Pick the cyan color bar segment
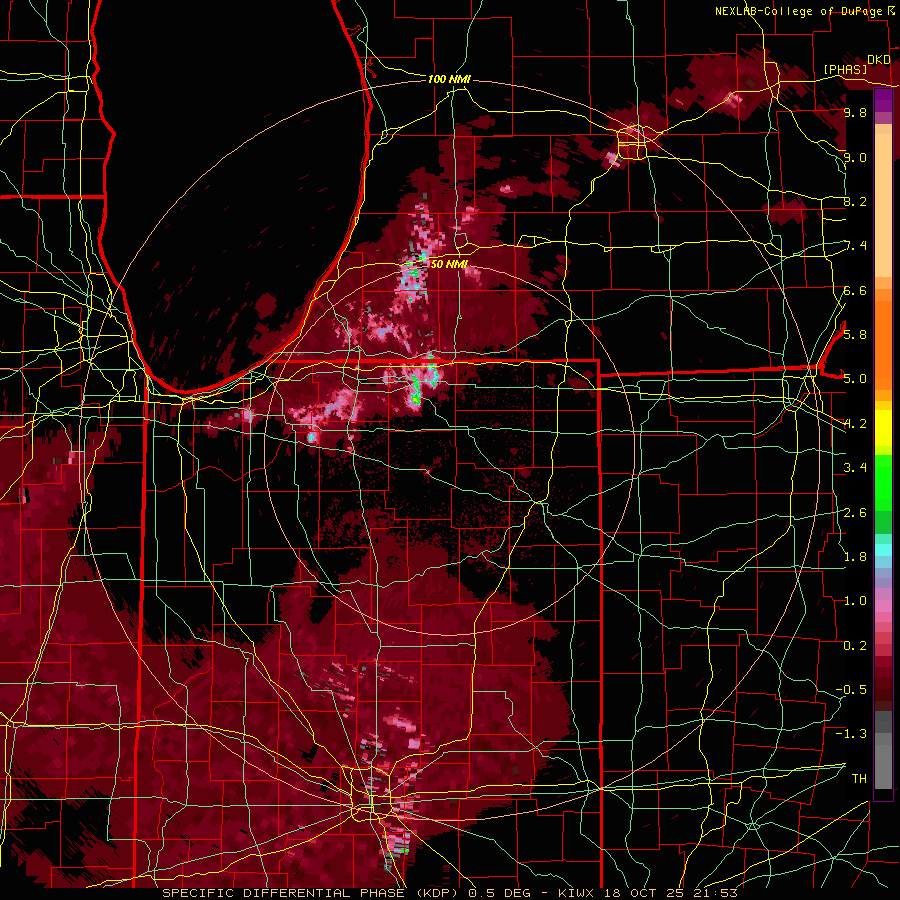The width and height of the screenshot is (900, 900). (x=883, y=550)
